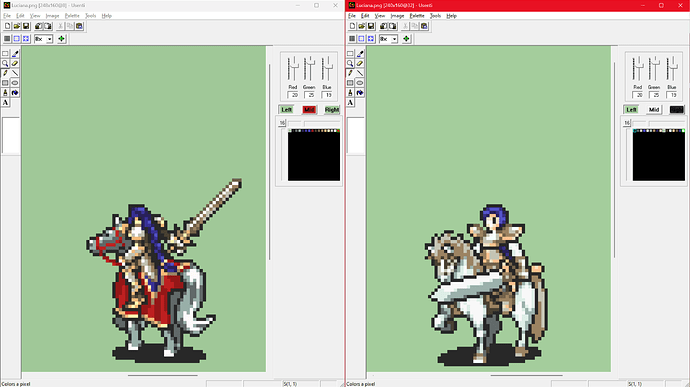
Task: Open the Image menu in red-titled window
Action: (397, 16)
